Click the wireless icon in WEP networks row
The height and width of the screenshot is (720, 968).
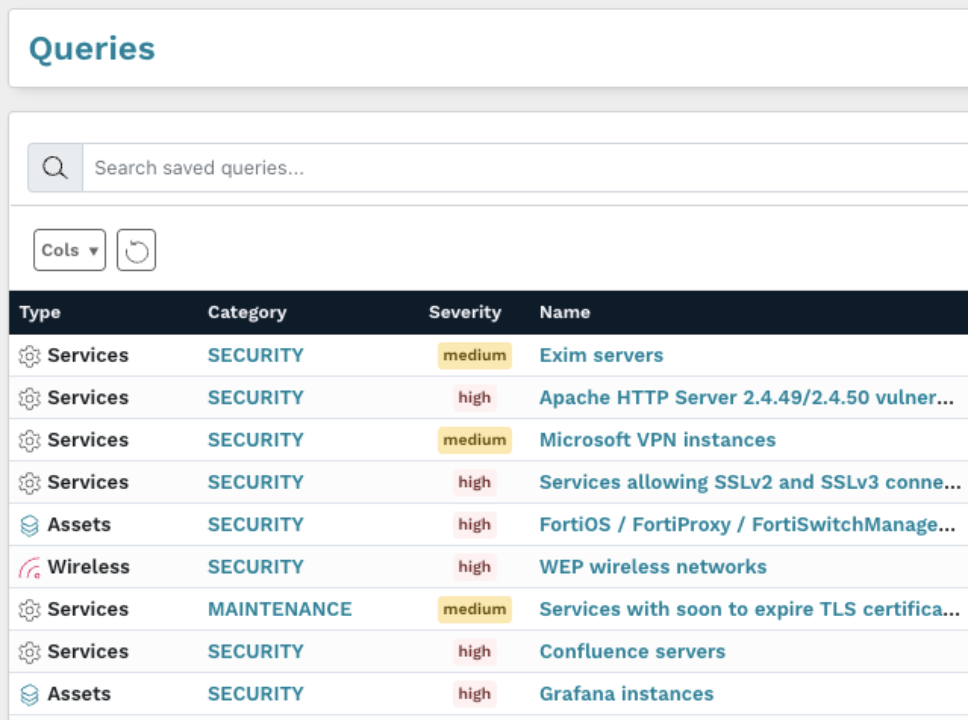click(30, 567)
